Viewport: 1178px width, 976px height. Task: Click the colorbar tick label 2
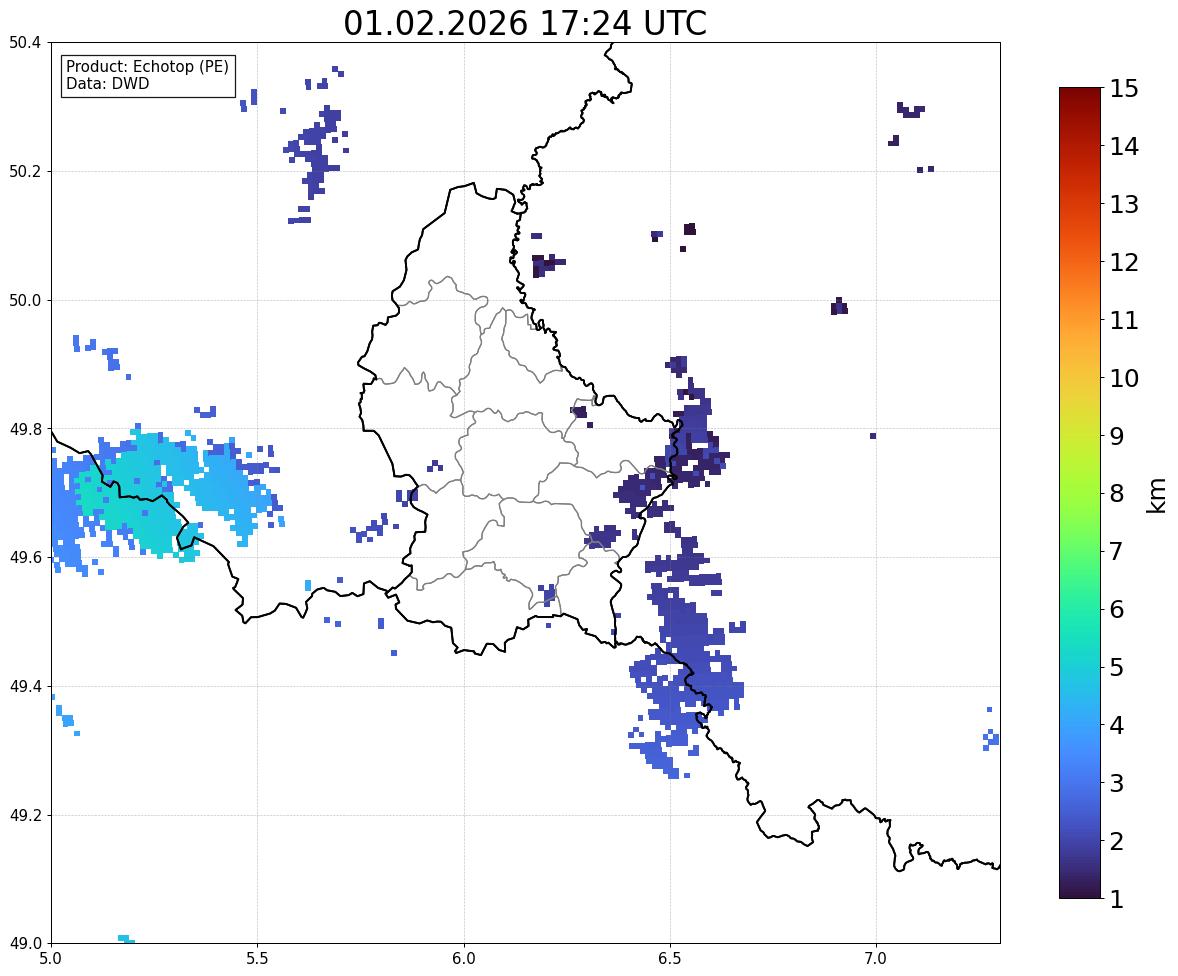click(1117, 841)
